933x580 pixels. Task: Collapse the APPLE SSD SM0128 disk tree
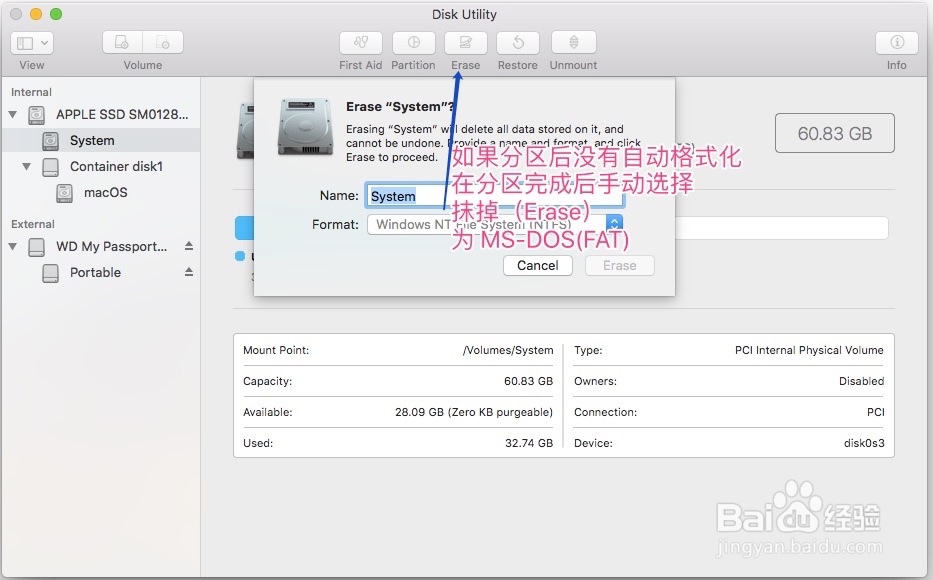[12, 114]
